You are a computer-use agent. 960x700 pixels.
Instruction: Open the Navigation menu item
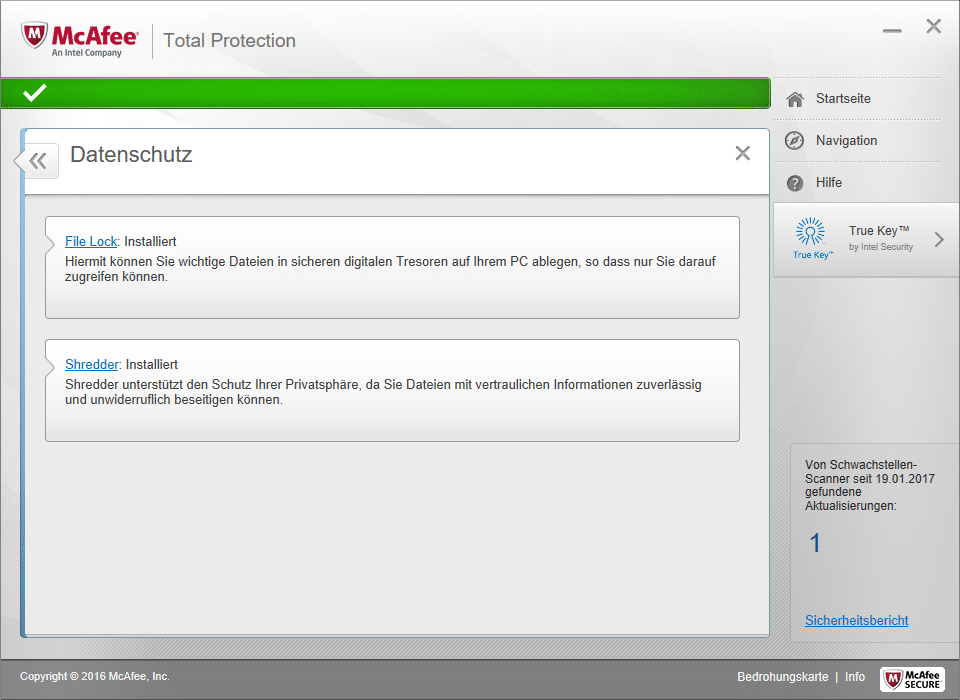[x=846, y=141]
